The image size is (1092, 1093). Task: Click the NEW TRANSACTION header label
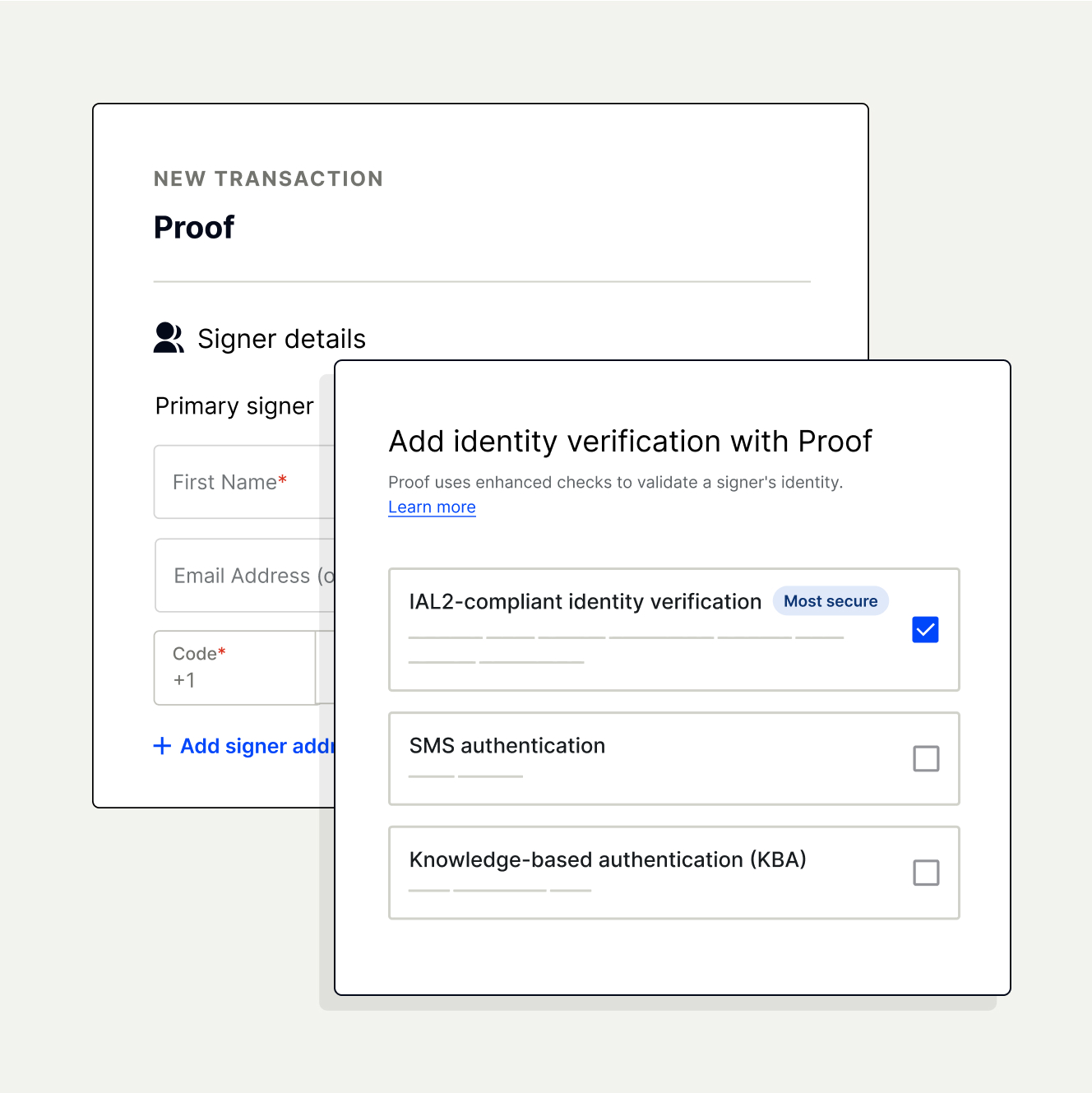tap(268, 179)
